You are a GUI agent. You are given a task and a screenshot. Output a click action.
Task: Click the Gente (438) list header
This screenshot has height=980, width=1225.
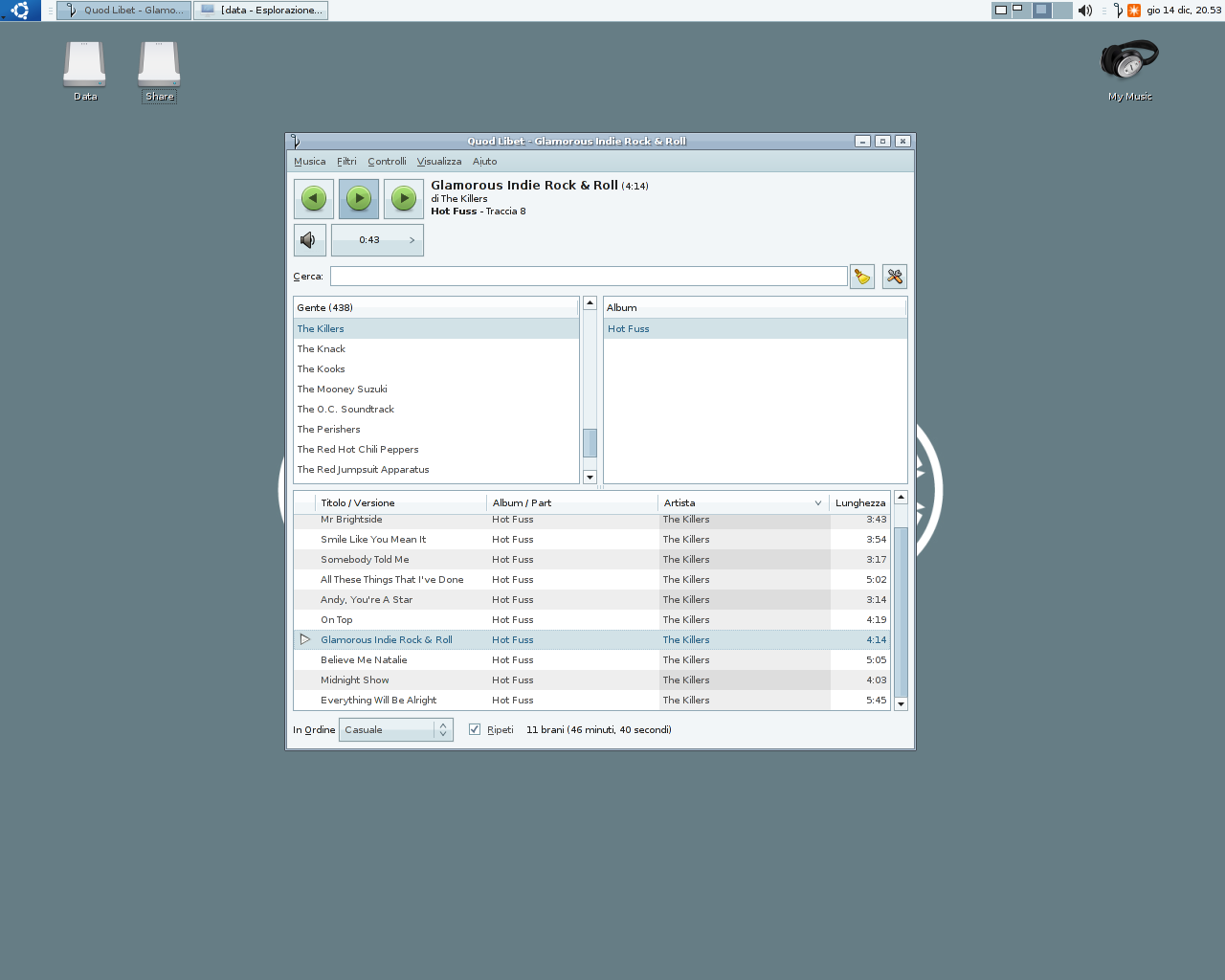point(435,307)
